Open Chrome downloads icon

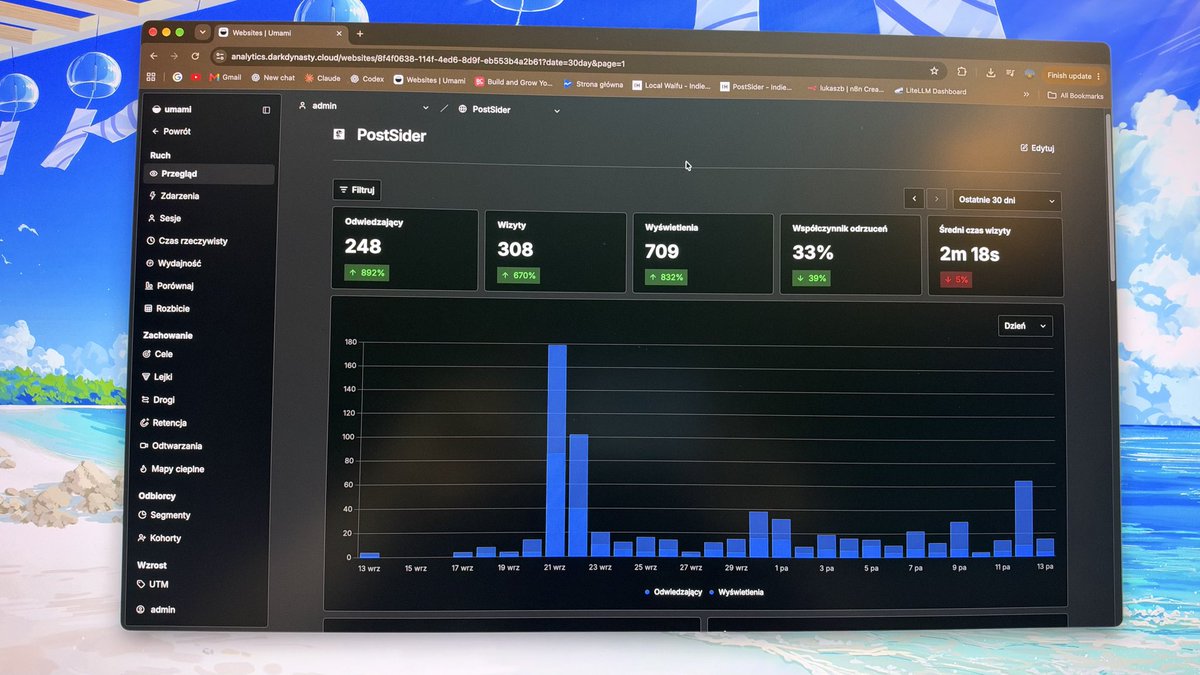990,73
